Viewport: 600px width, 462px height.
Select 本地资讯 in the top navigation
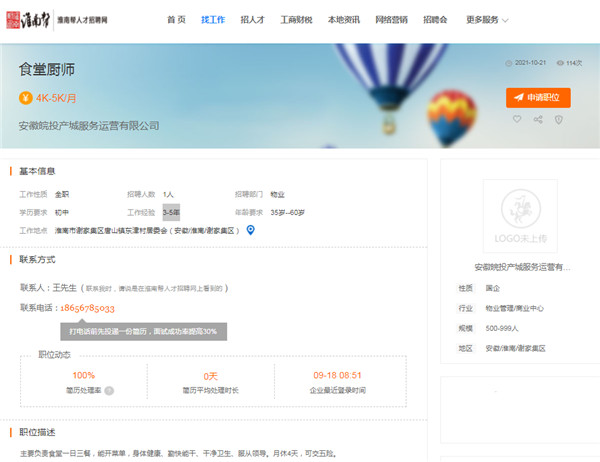click(344, 20)
